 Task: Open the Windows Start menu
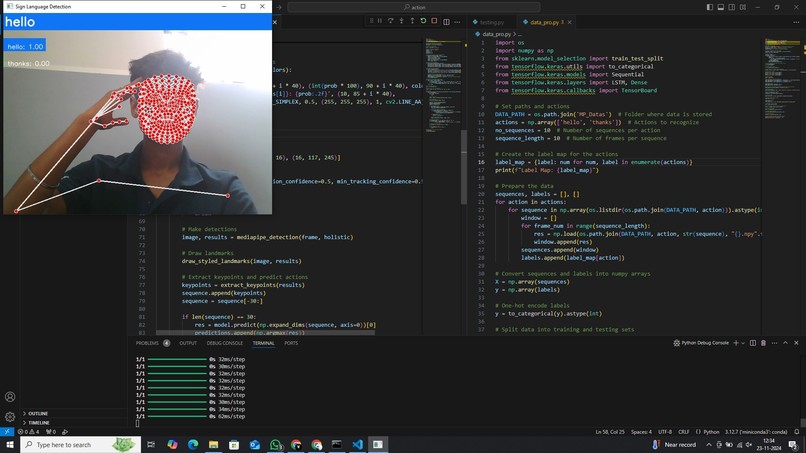tap(10, 445)
